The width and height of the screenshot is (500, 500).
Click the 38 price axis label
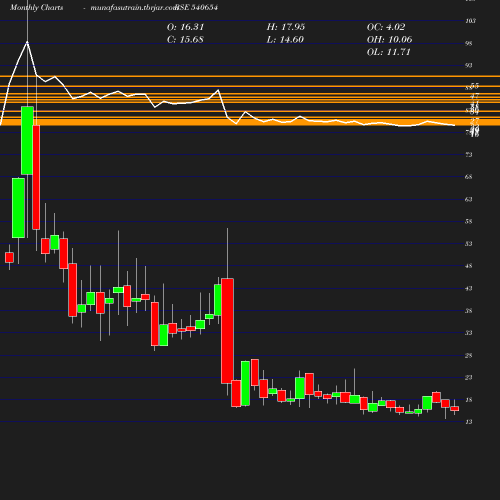click(469, 311)
